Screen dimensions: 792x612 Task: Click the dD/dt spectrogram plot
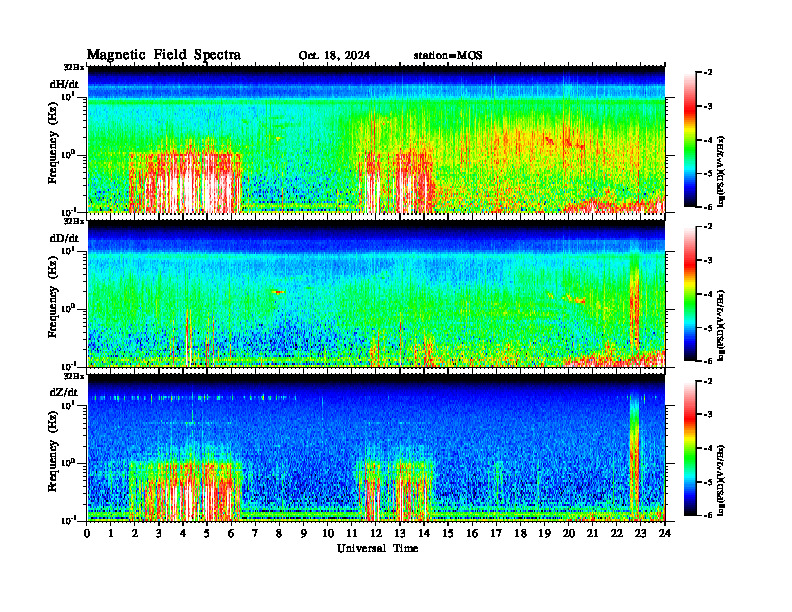click(376, 293)
